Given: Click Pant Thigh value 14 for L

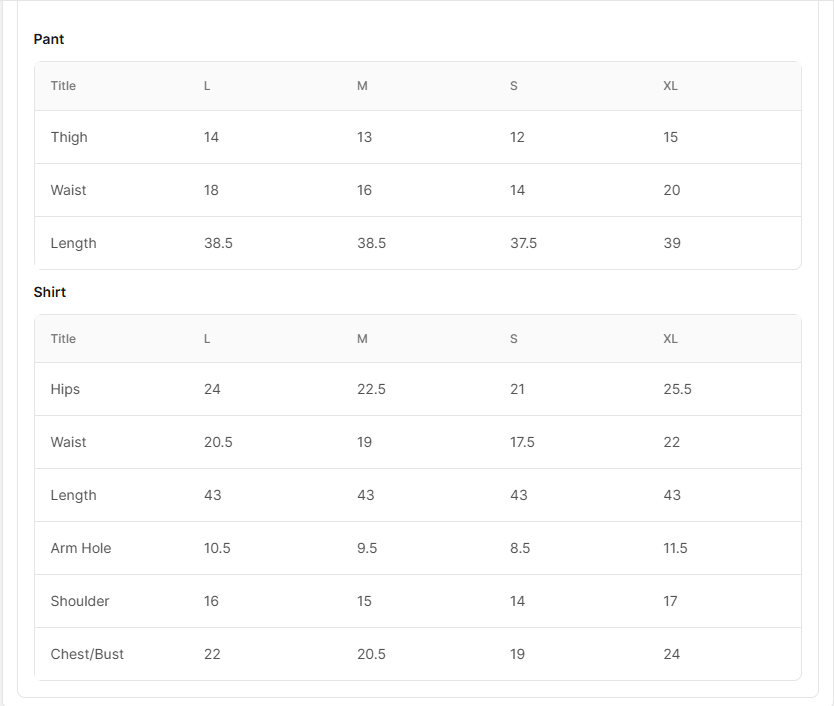Looking at the screenshot, I should (211, 137).
